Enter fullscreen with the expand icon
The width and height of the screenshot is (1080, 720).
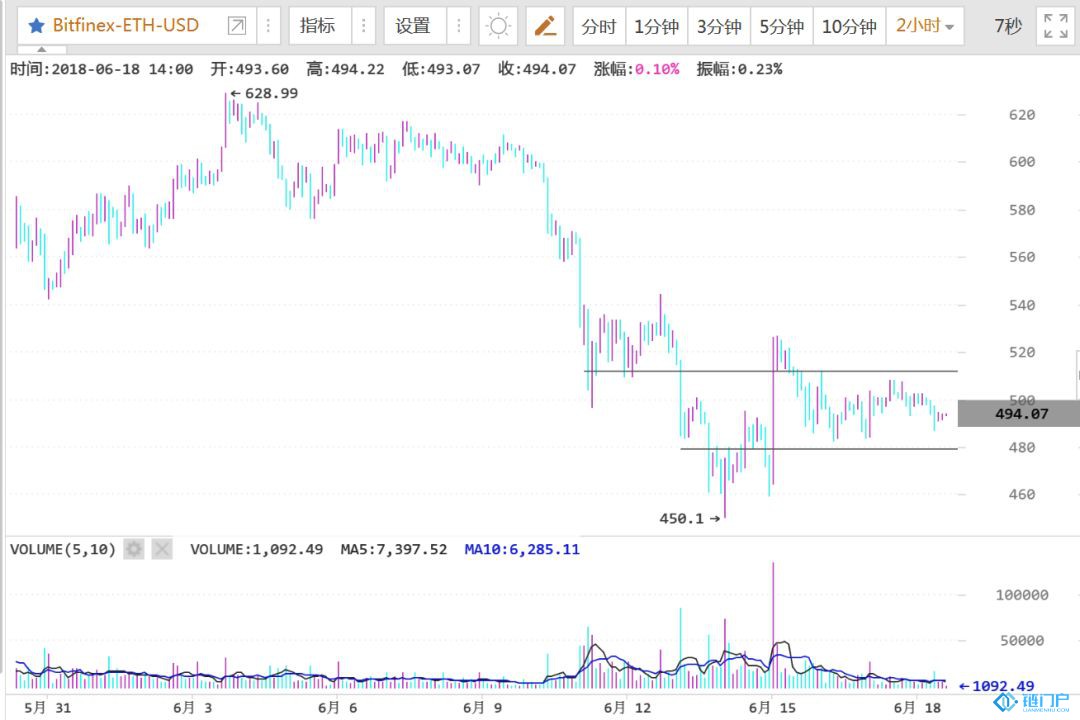click(1055, 27)
